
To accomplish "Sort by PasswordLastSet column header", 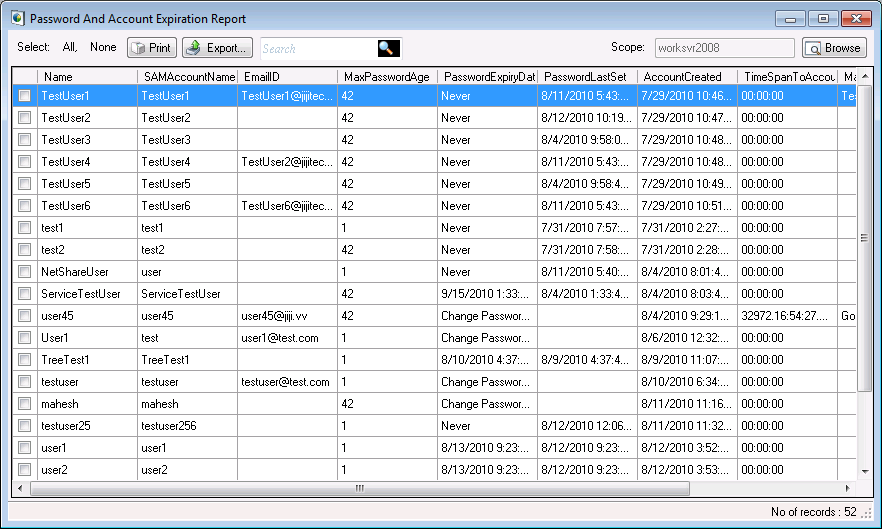I will [587, 77].
